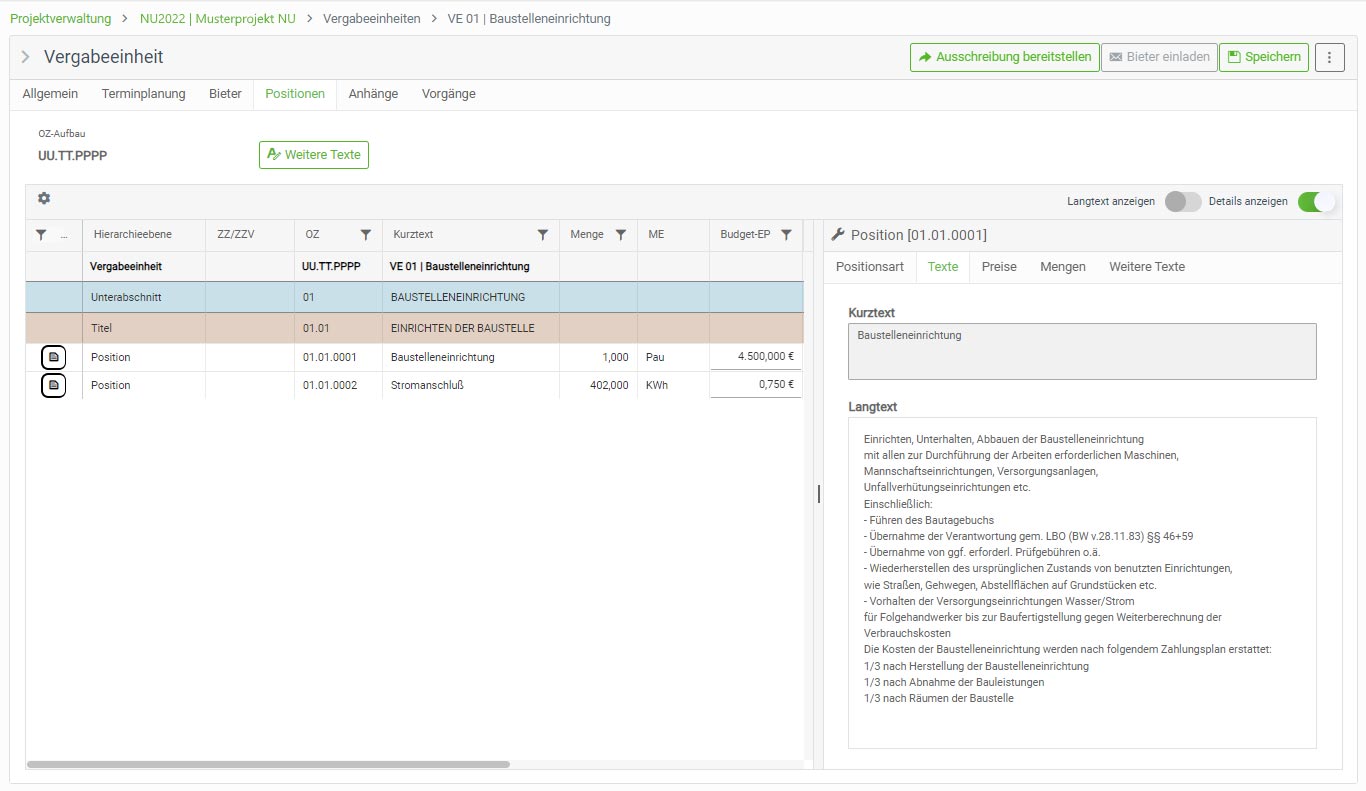Click Menge cell 402,000

tap(598, 385)
